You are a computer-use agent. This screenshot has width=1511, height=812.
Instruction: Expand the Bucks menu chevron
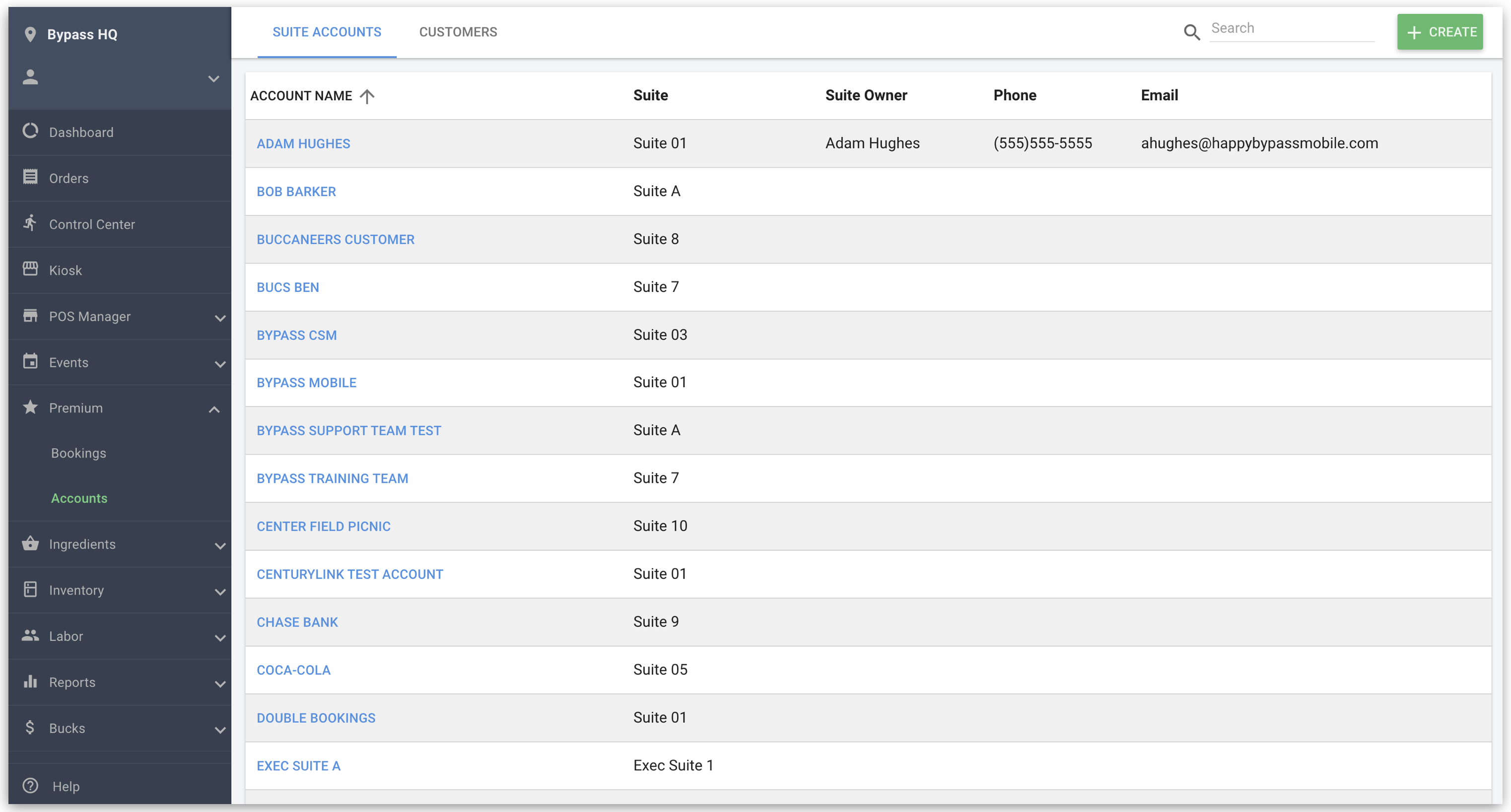pyautogui.click(x=220, y=730)
